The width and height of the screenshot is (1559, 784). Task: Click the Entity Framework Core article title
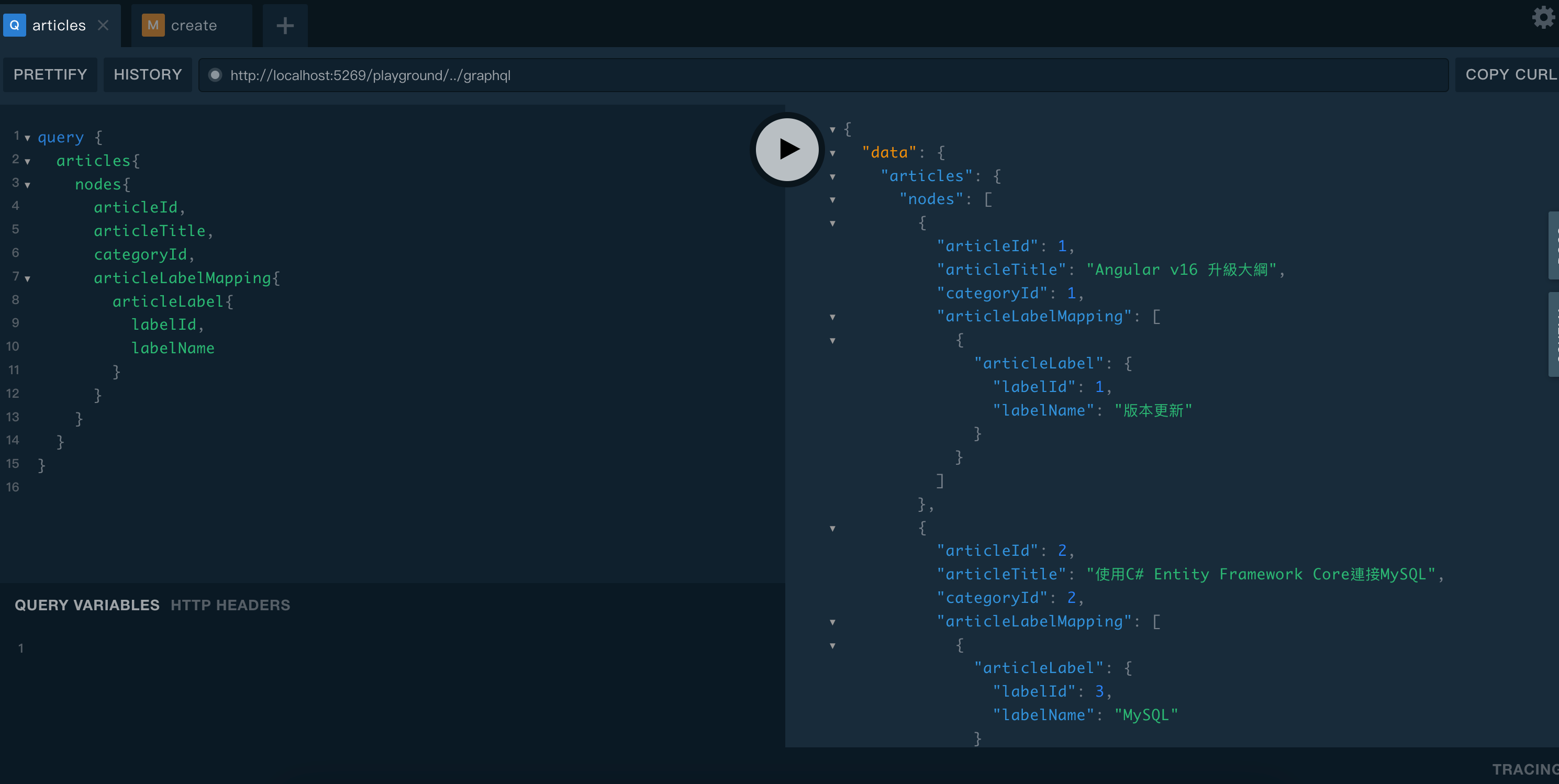tap(1261, 574)
